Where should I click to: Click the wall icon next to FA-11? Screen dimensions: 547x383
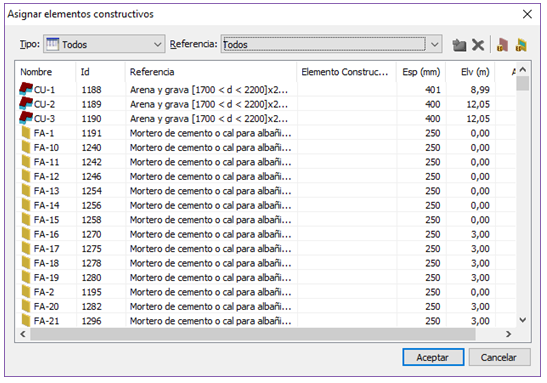[x=26, y=162]
